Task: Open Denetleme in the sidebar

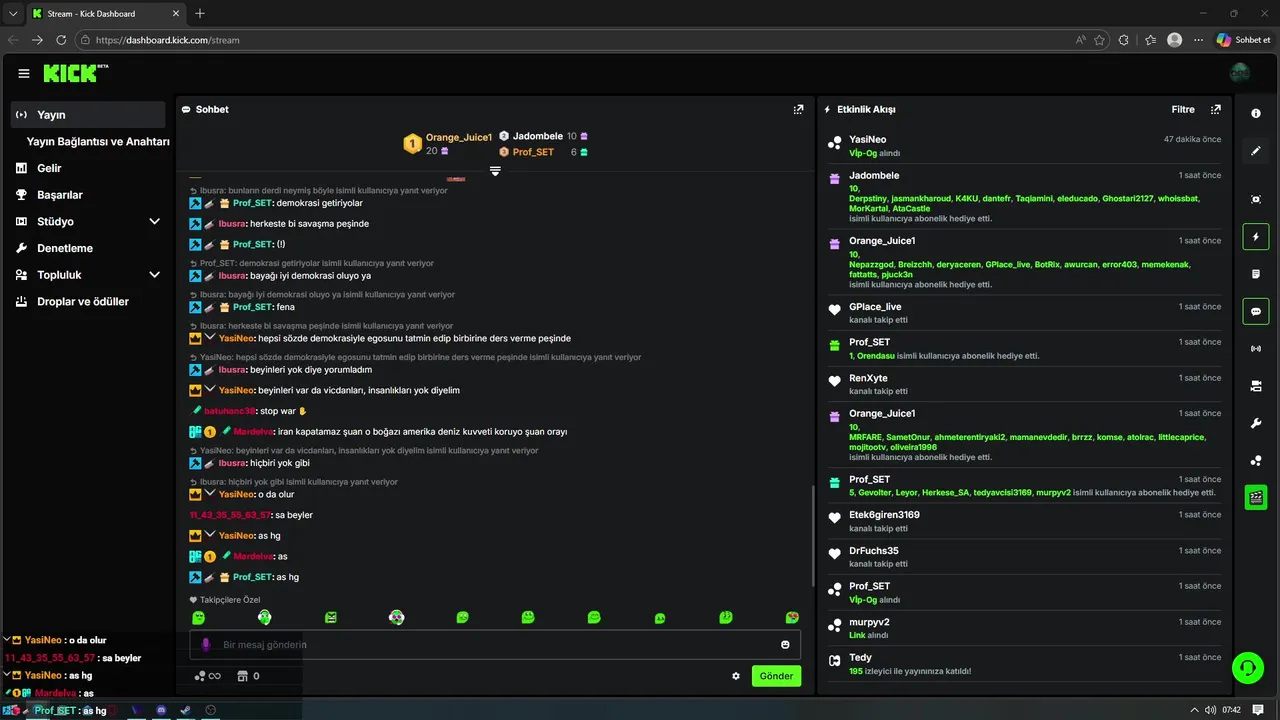Action: coord(65,248)
